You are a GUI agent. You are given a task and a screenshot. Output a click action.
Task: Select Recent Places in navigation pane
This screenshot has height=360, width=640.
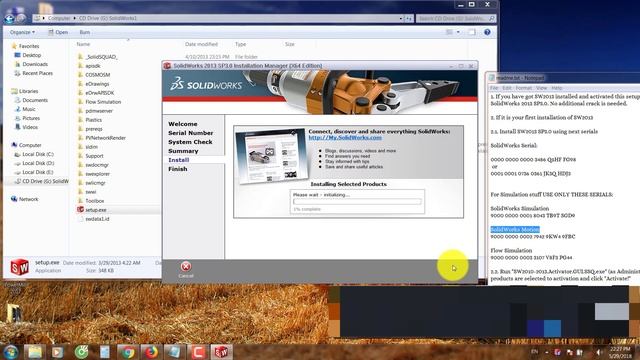pyautogui.click(x=37, y=73)
